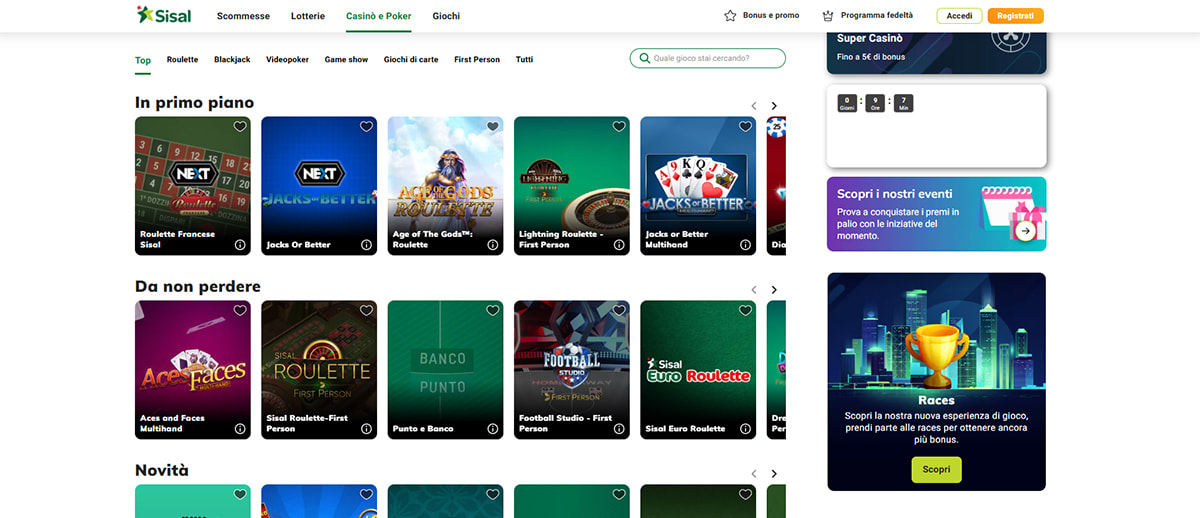This screenshot has height=518, width=1200.
Task: Show info for Sisal Roulette-First Person
Action: pos(366,428)
